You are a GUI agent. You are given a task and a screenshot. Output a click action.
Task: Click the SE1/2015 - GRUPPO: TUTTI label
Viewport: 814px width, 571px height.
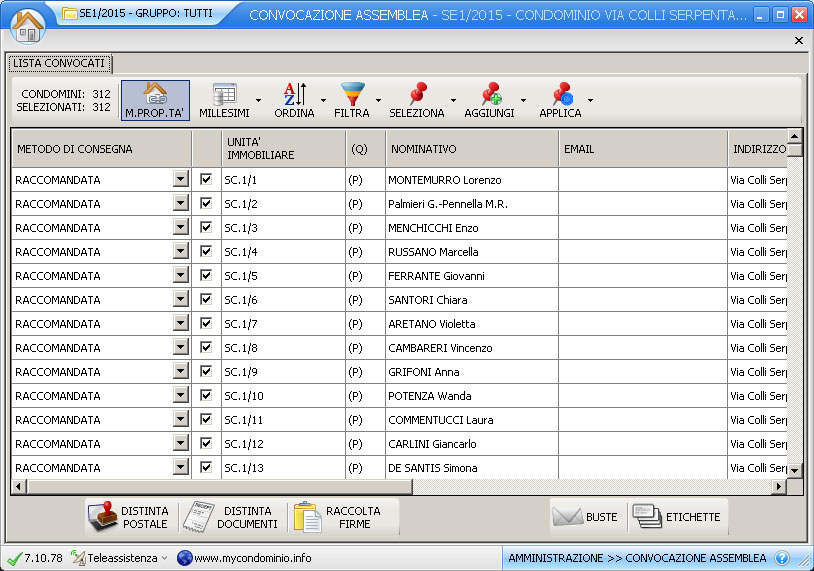pos(146,13)
